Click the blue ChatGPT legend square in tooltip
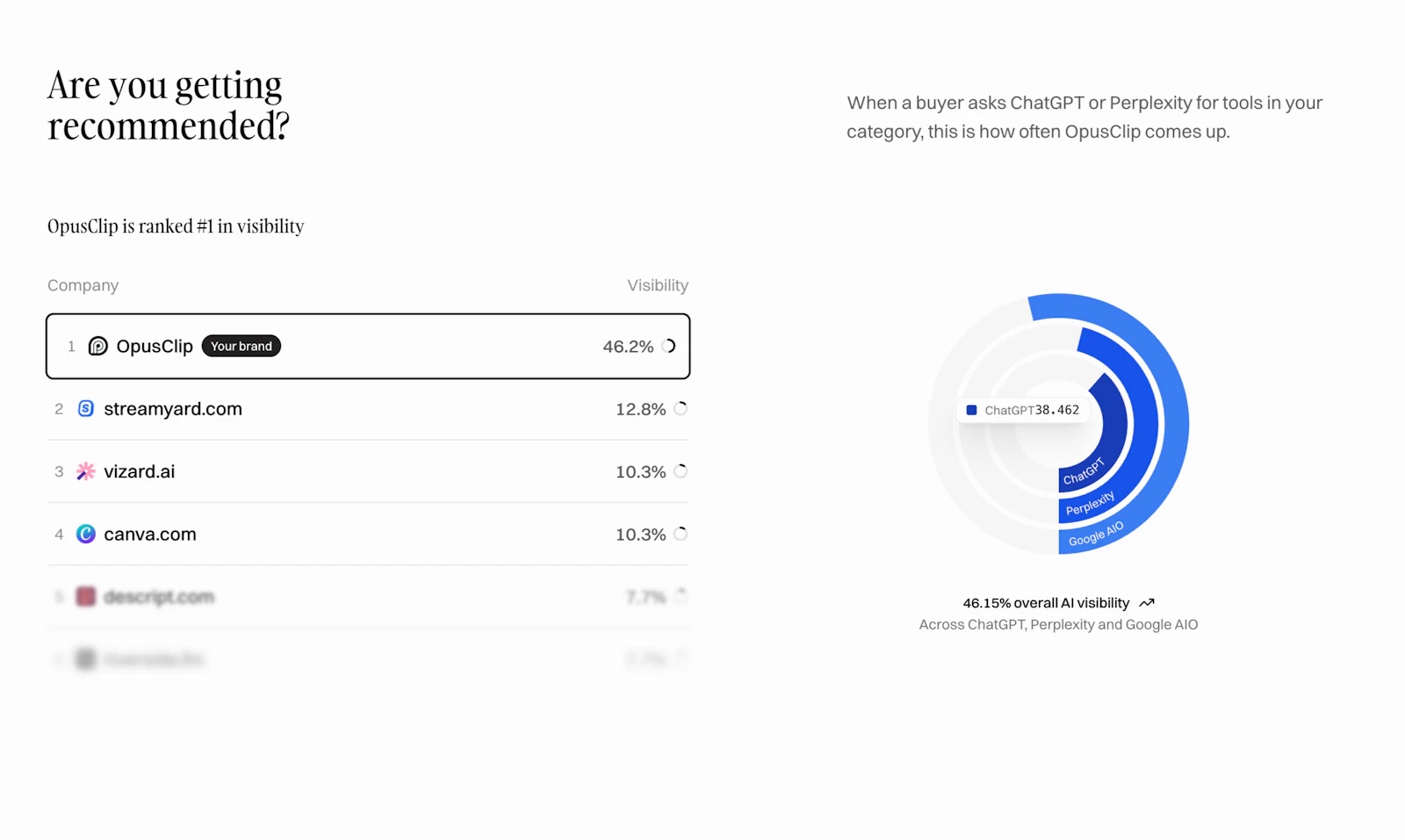 (x=971, y=410)
